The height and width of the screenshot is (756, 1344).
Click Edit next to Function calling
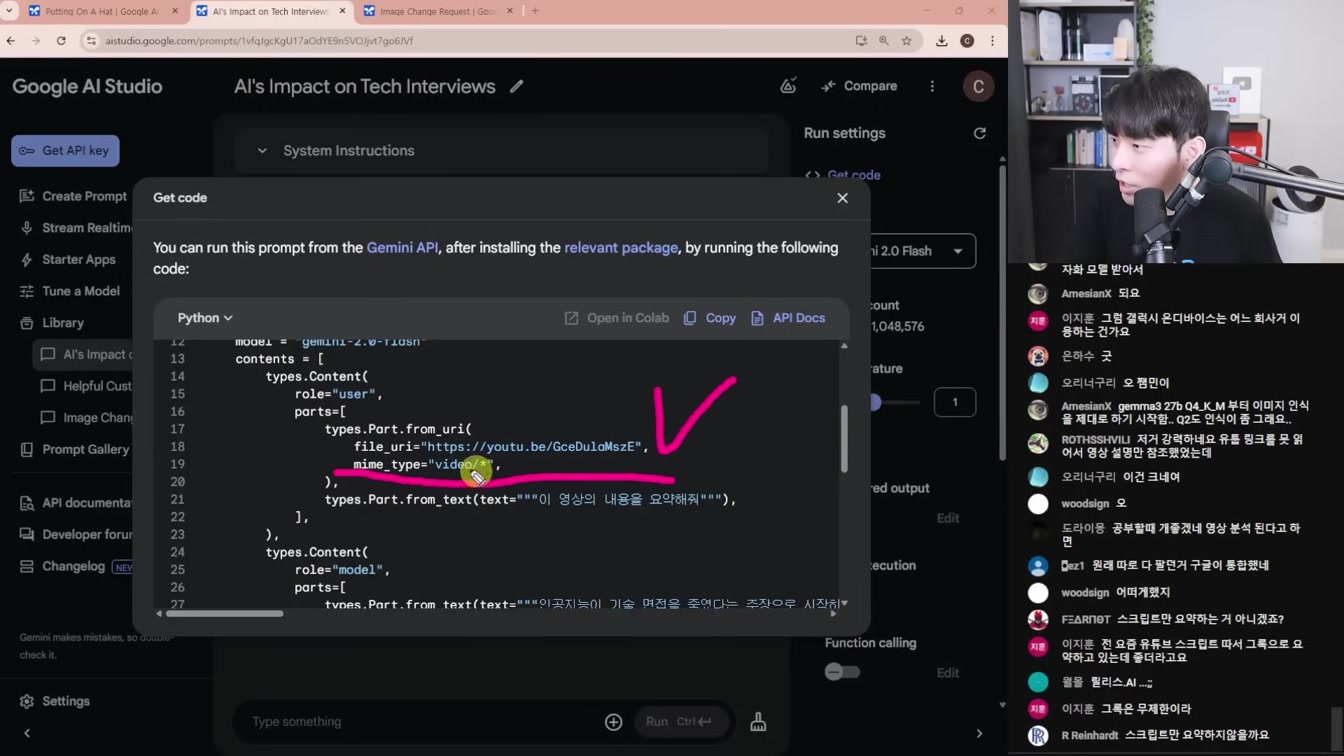948,673
